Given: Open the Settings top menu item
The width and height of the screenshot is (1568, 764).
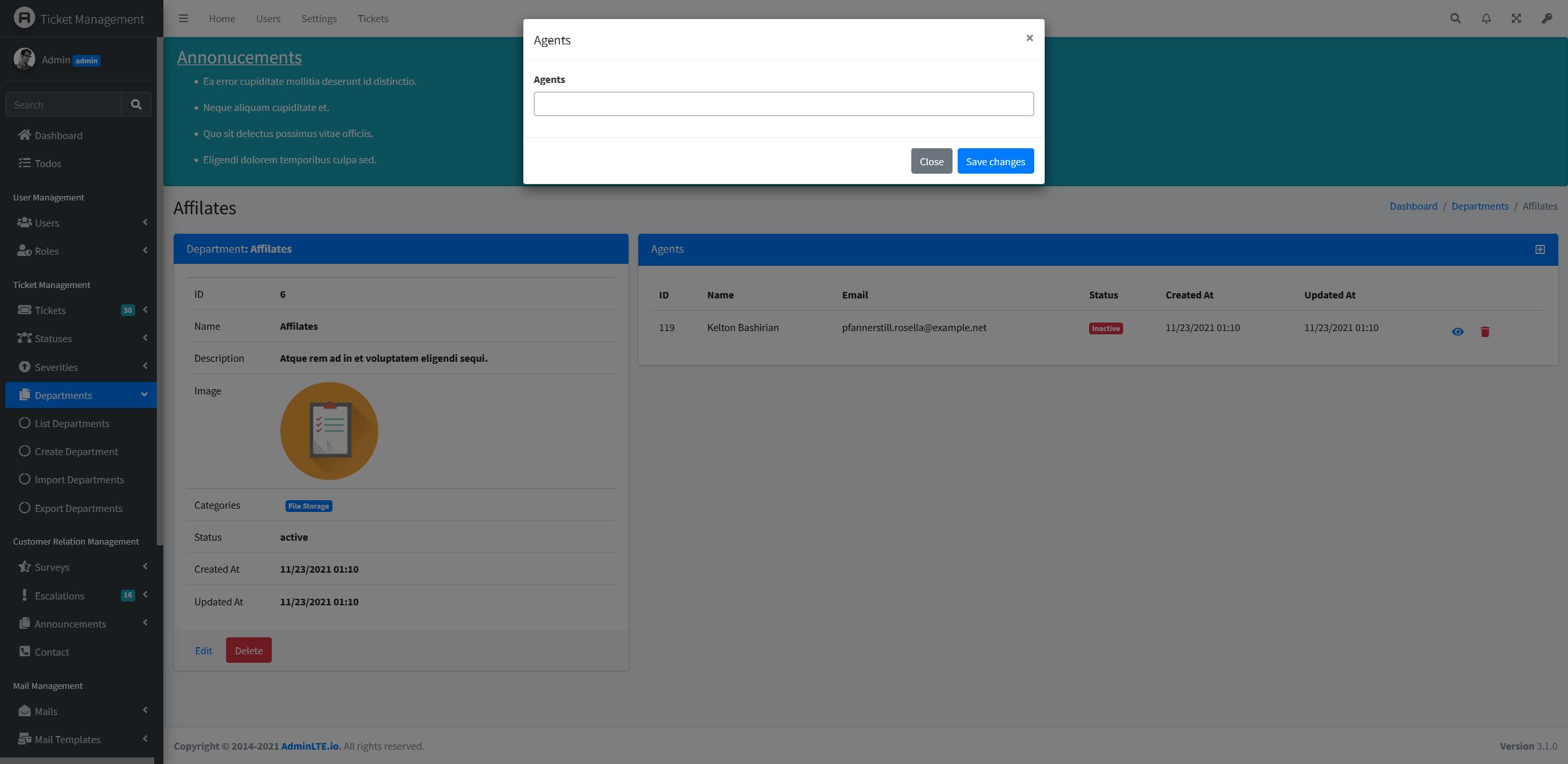Looking at the screenshot, I should 319,18.
